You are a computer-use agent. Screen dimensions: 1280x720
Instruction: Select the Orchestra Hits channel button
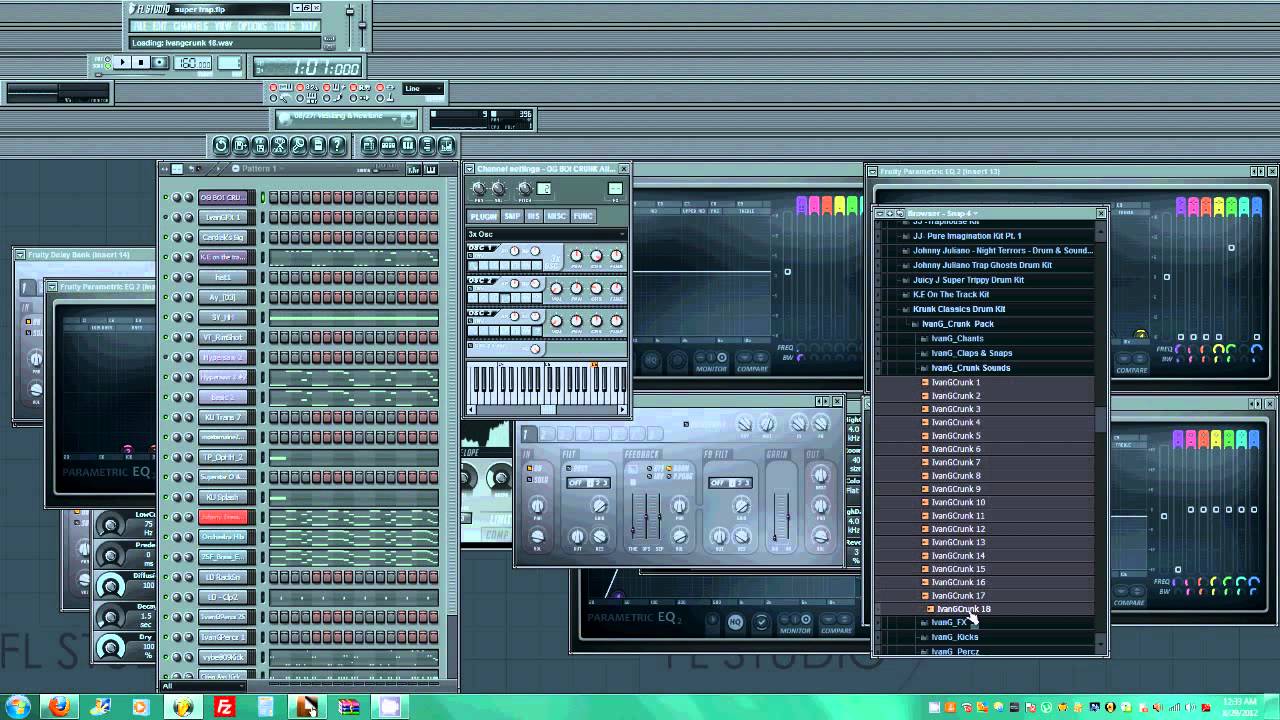tap(223, 537)
